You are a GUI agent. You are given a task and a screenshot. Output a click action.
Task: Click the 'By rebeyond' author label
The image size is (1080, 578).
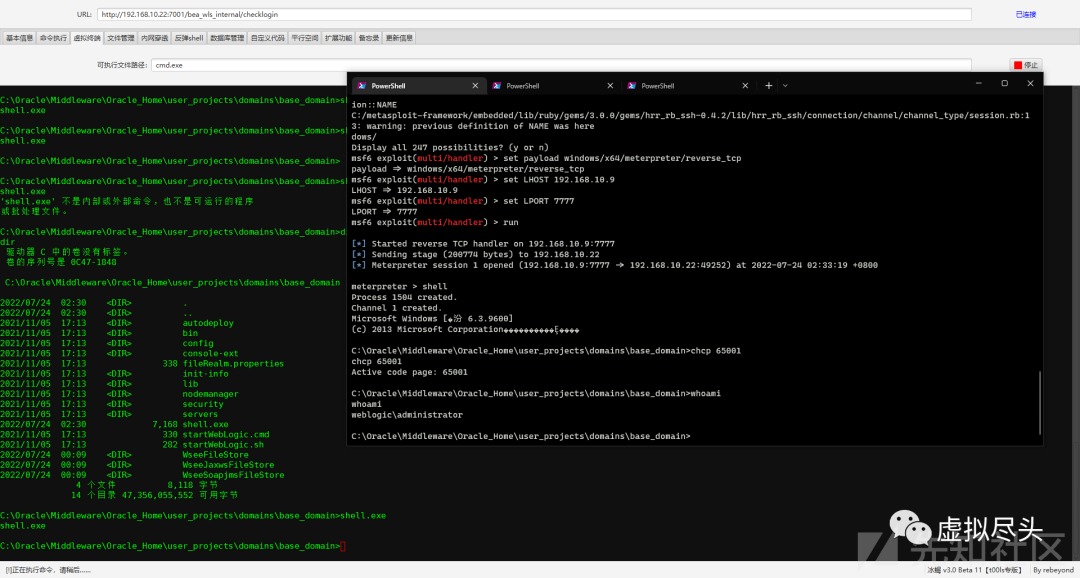point(1053,570)
